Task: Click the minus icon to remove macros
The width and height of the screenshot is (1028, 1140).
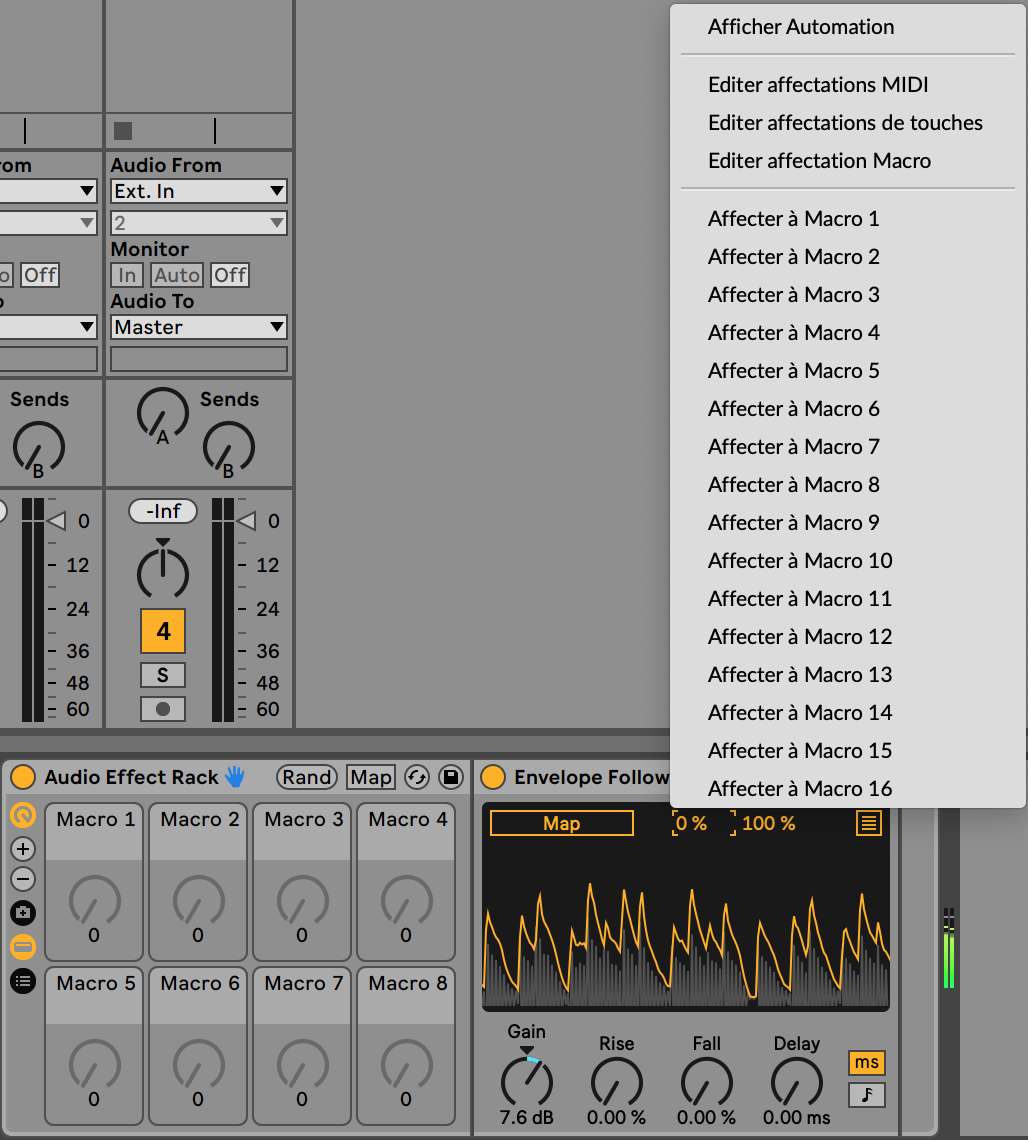Action: coord(22,880)
